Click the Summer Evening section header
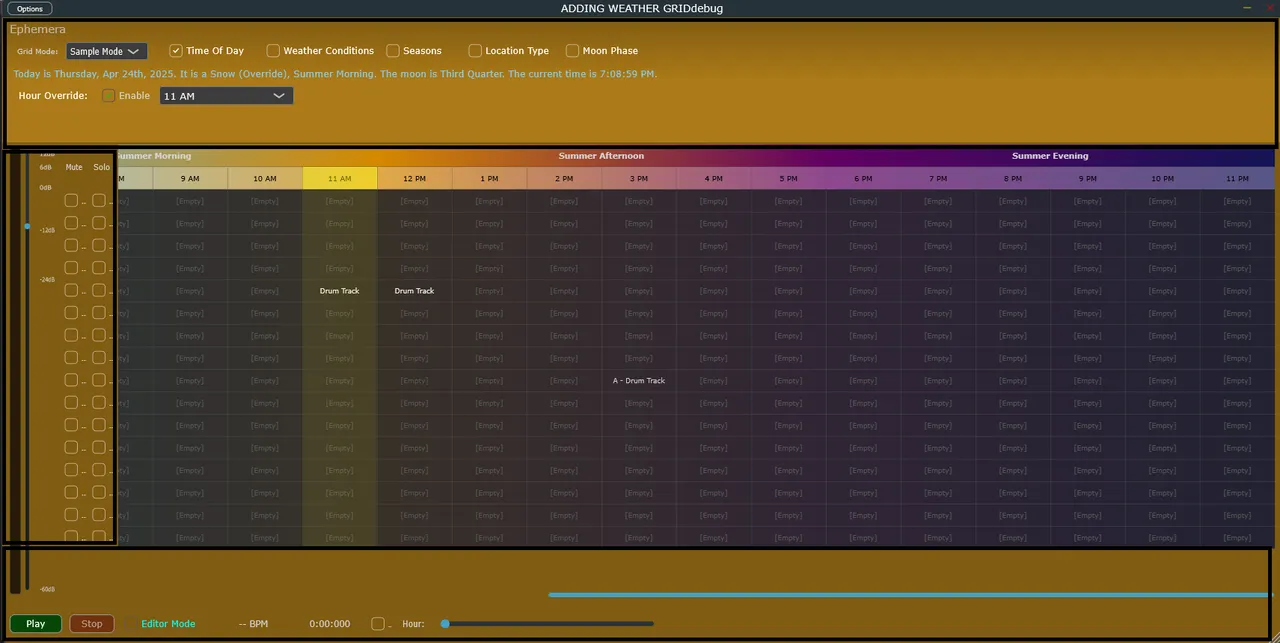Viewport: 1280px width, 643px height. [1050, 156]
